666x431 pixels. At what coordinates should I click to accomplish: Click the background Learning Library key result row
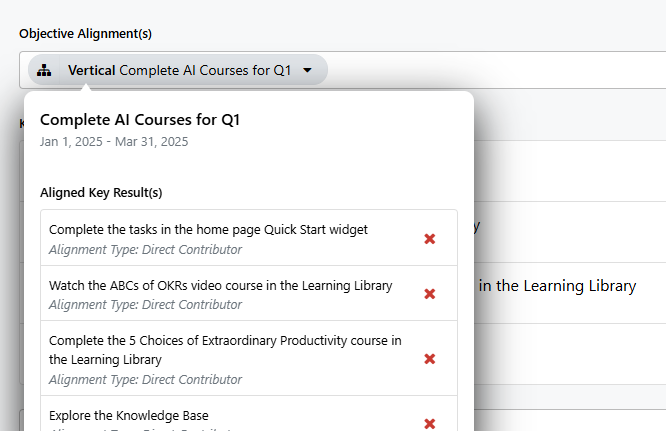click(x=569, y=293)
